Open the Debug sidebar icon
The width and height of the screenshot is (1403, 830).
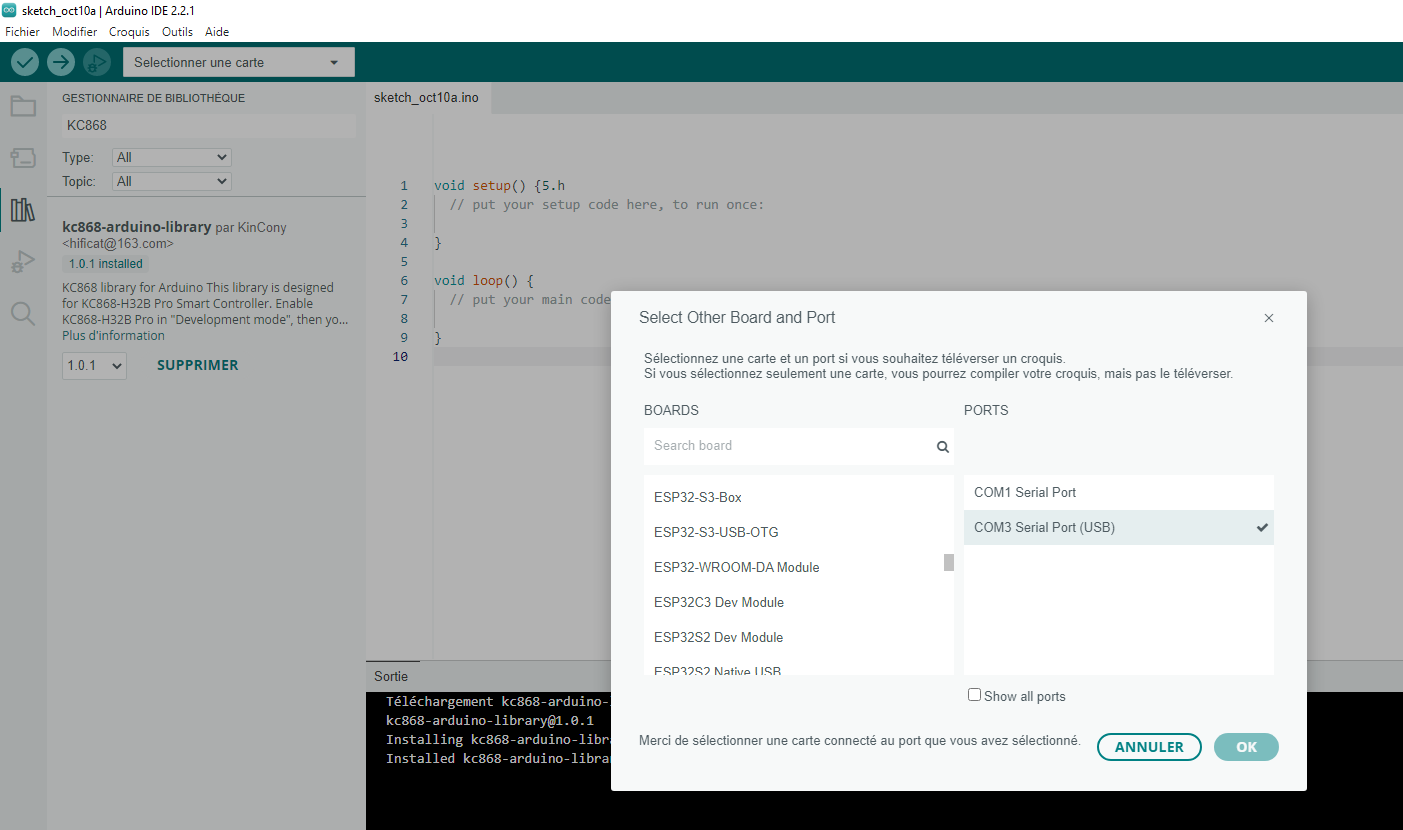click(23, 262)
